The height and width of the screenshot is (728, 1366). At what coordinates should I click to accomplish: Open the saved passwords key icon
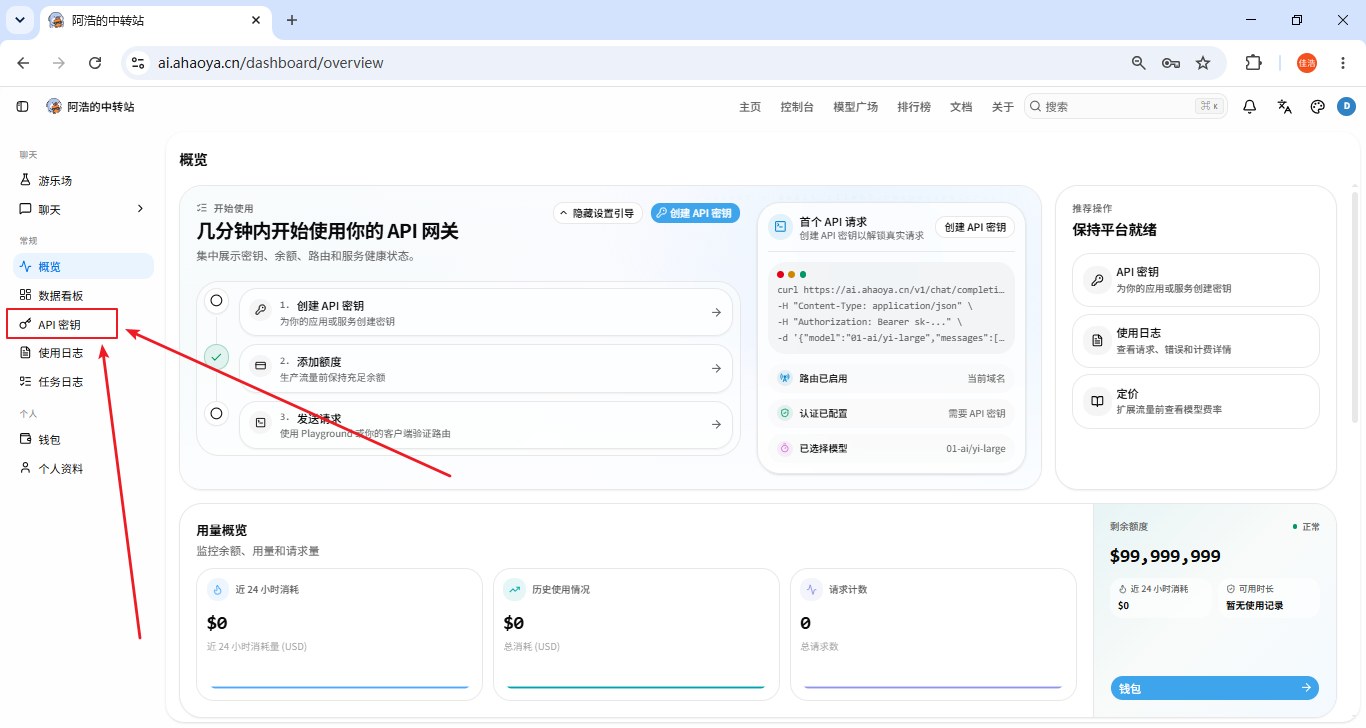1171,63
